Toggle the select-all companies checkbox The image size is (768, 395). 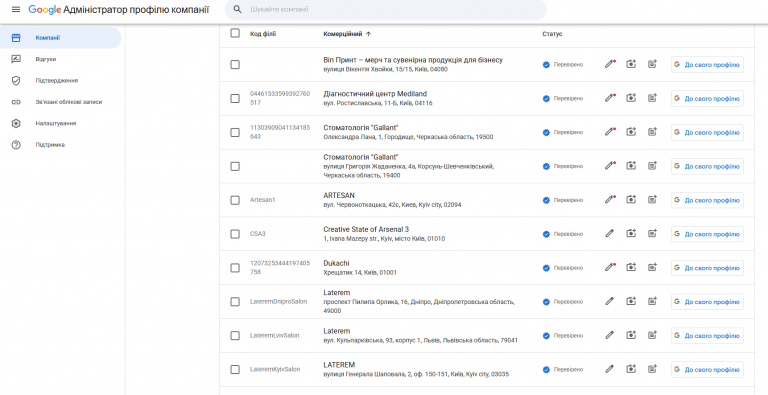(x=235, y=33)
